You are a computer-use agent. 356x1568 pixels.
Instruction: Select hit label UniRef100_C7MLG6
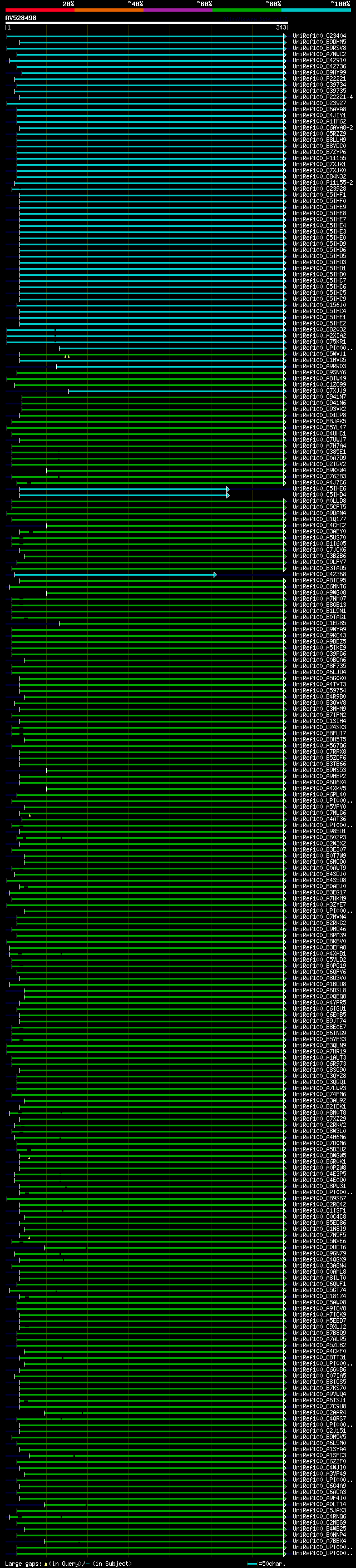(319, 813)
